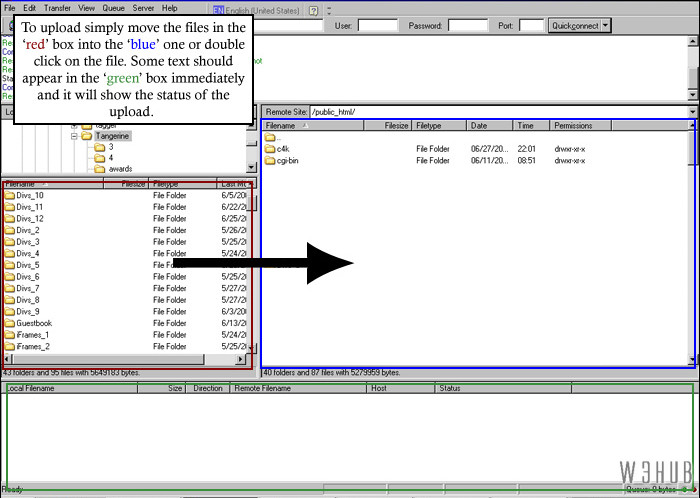Click message log scrollbar down arrow
This screenshot has height=498, width=700.
[692, 94]
